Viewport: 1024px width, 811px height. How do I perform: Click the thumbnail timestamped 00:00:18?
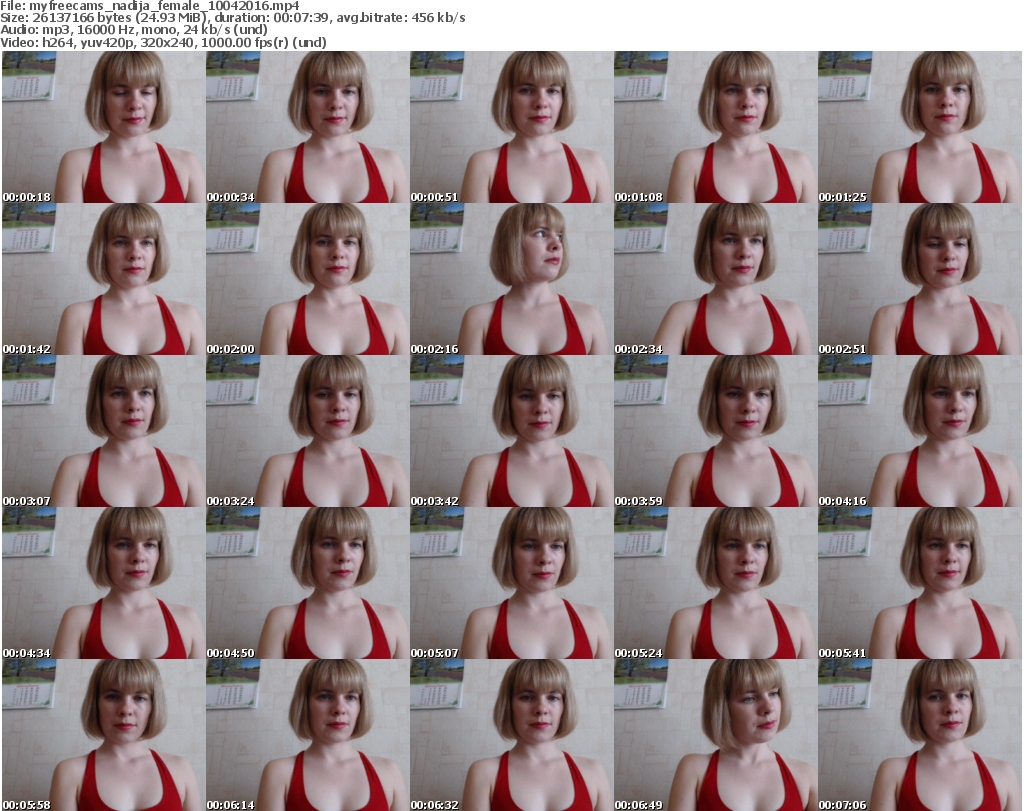pyautogui.click(x=103, y=127)
